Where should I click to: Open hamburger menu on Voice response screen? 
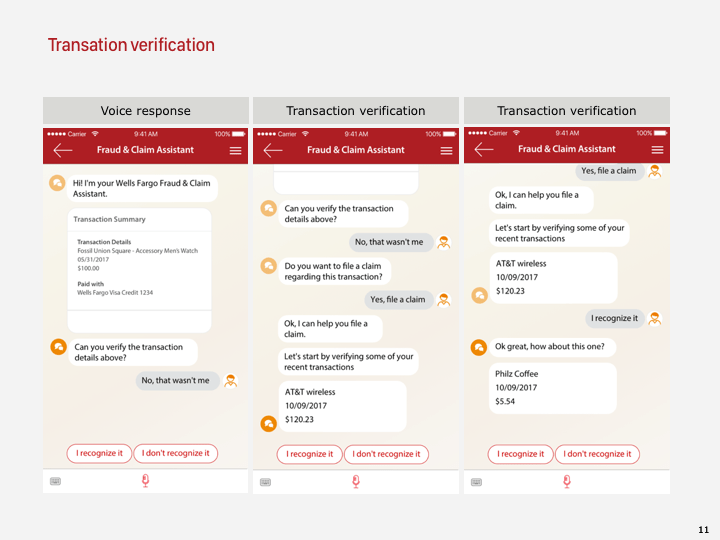[x=236, y=150]
